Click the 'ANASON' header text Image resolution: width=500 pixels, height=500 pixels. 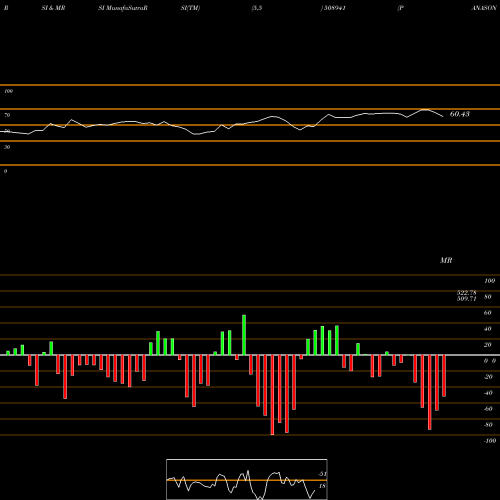pos(484,8)
